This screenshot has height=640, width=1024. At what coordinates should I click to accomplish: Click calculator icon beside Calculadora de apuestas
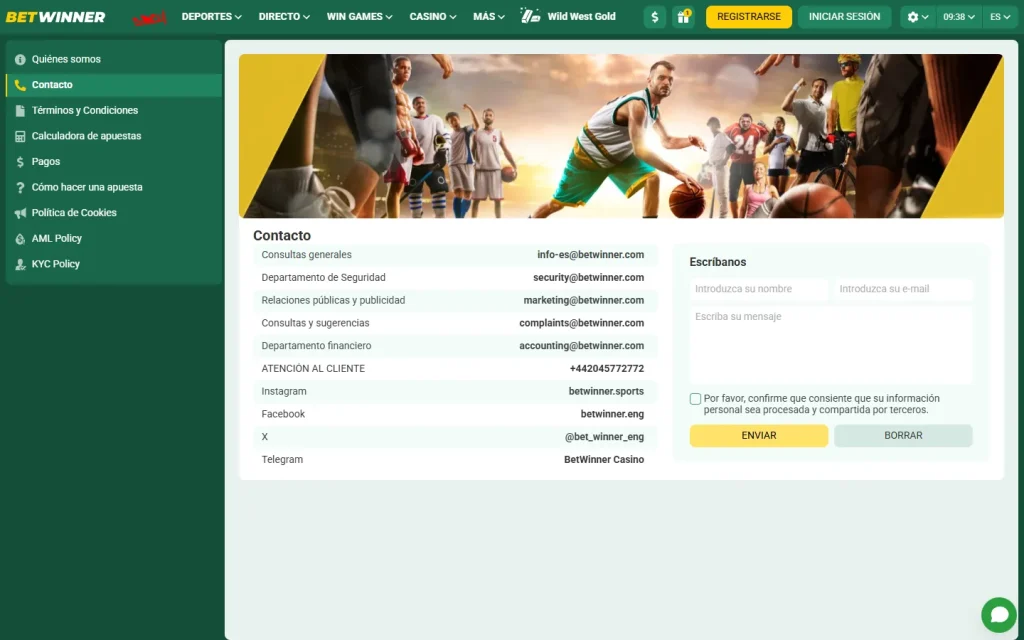pyautogui.click(x=20, y=136)
